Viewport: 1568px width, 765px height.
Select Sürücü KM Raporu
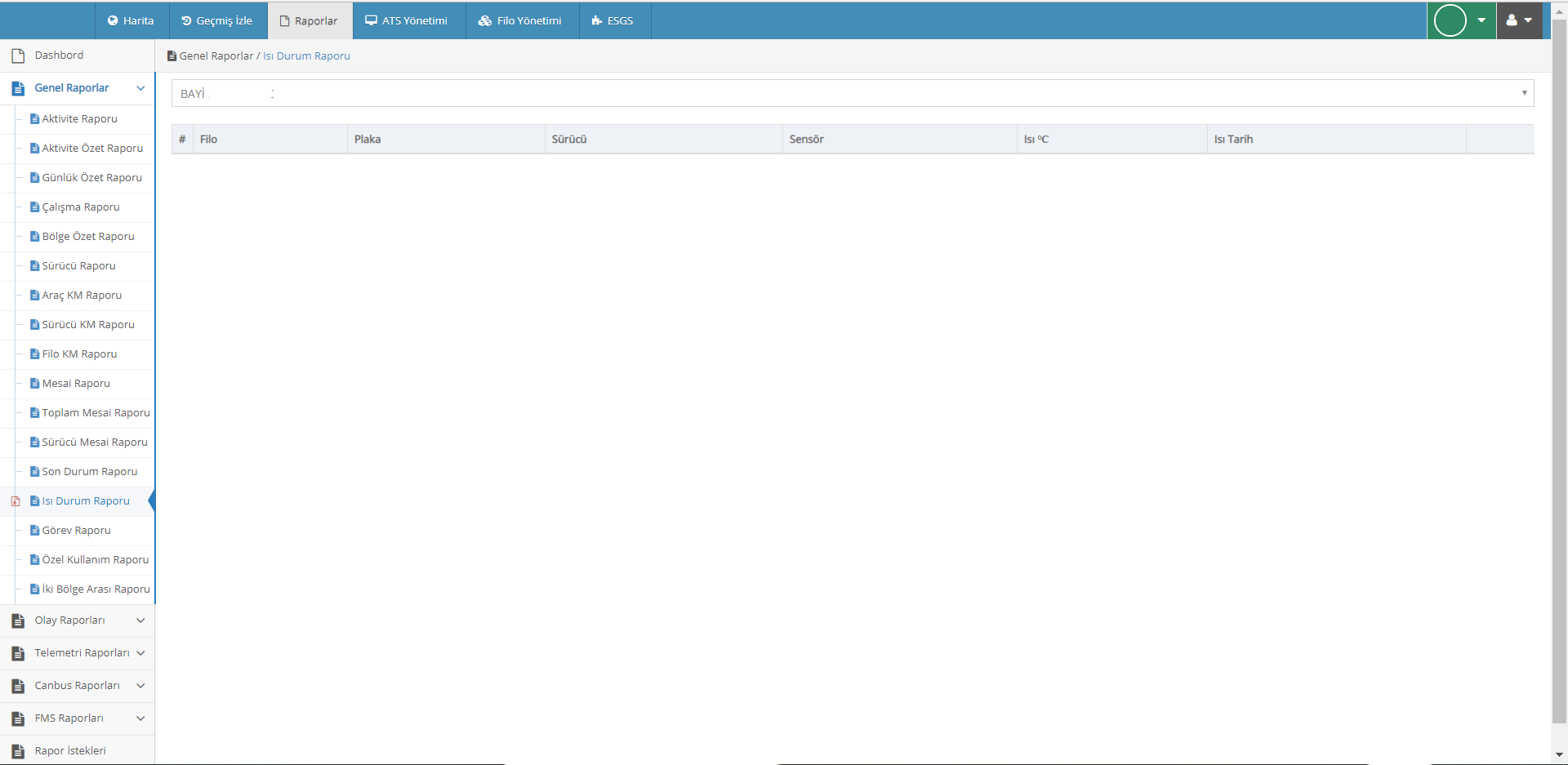click(88, 325)
